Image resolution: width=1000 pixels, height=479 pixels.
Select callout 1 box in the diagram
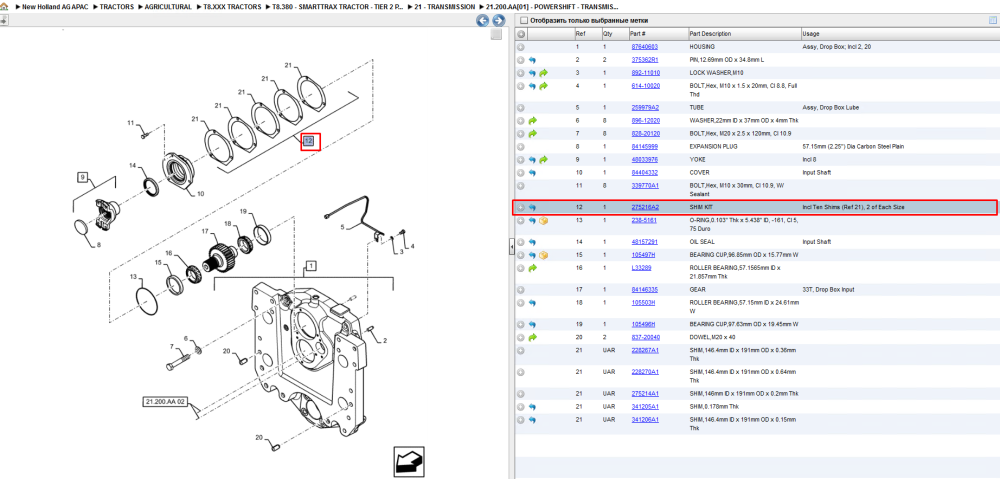(311, 265)
